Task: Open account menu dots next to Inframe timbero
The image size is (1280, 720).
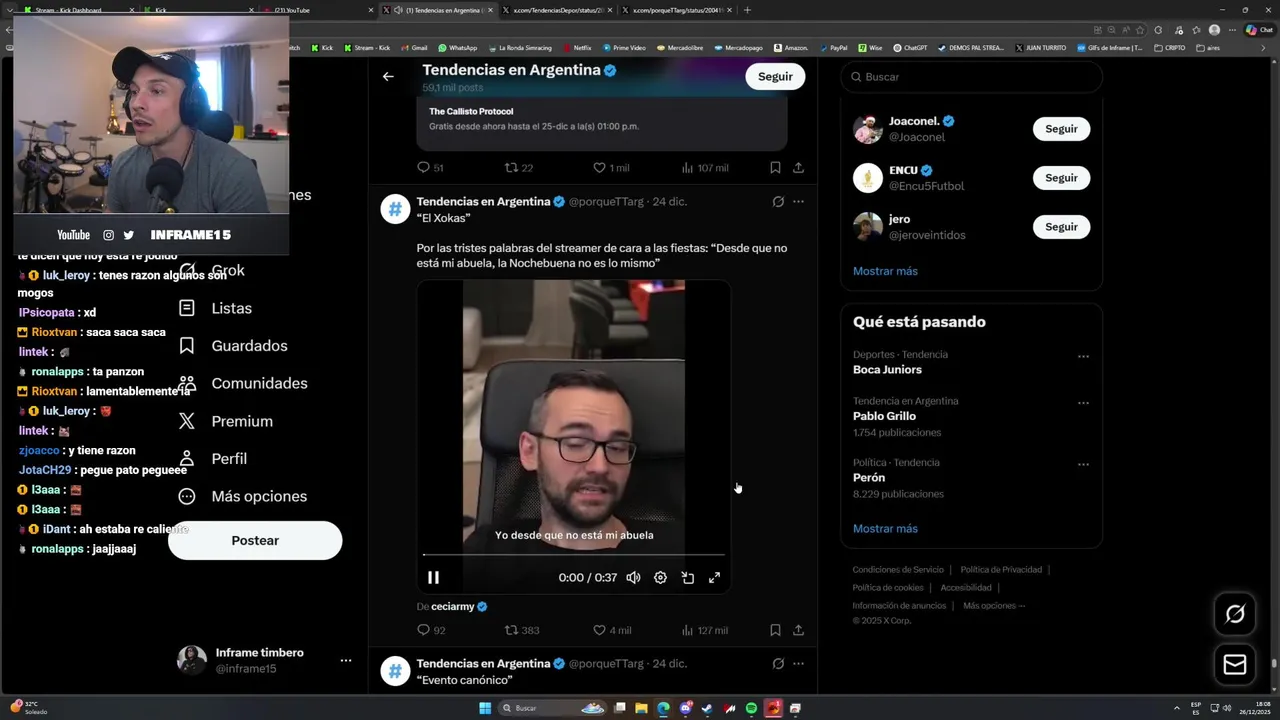Action: point(345,660)
